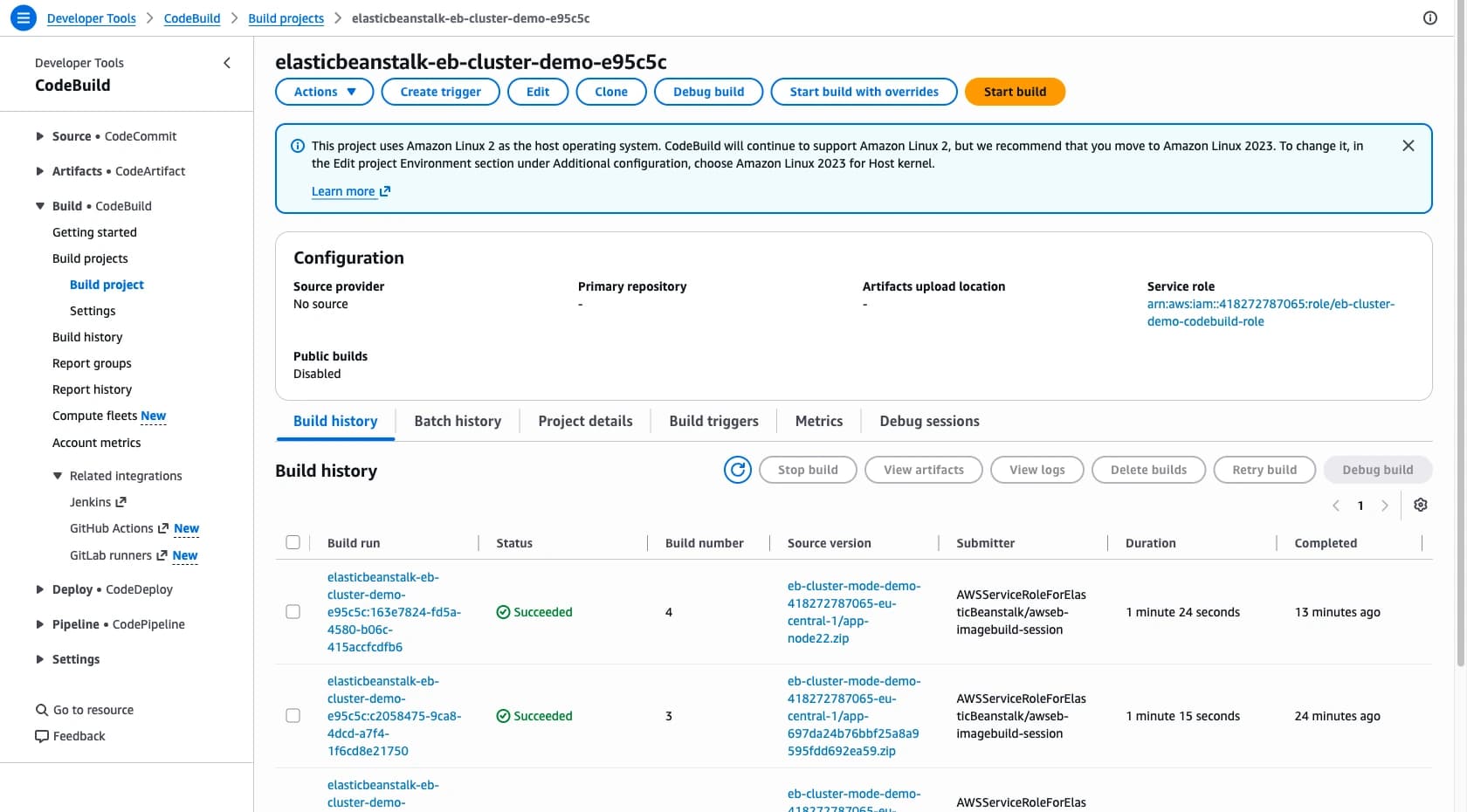Collapse the Developer Tools sidebar

click(x=227, y=63)
